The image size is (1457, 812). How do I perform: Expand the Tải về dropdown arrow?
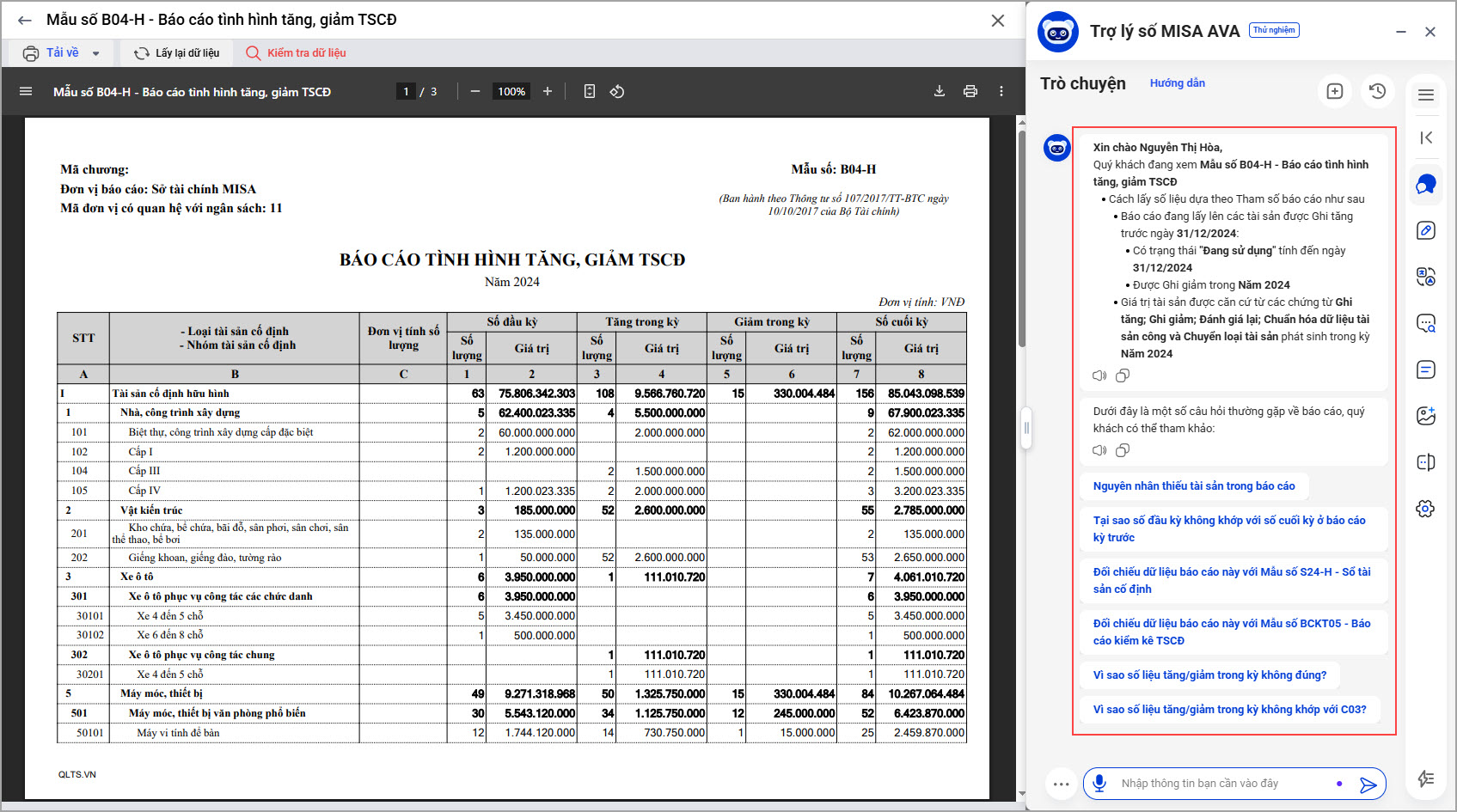coord(95,53)
